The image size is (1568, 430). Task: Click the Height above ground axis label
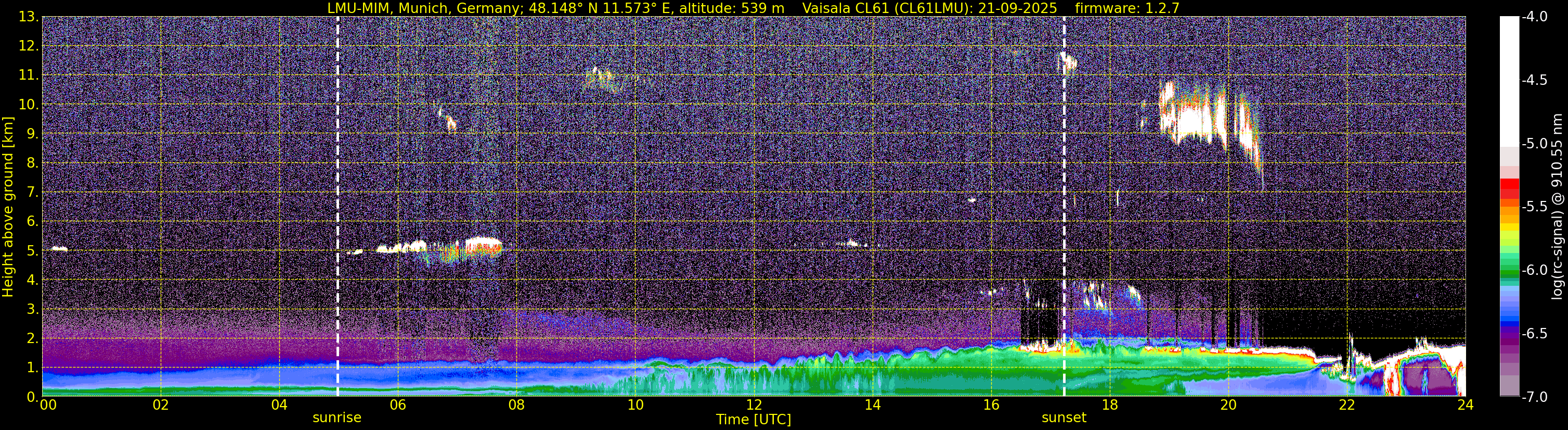coord(8,207)
